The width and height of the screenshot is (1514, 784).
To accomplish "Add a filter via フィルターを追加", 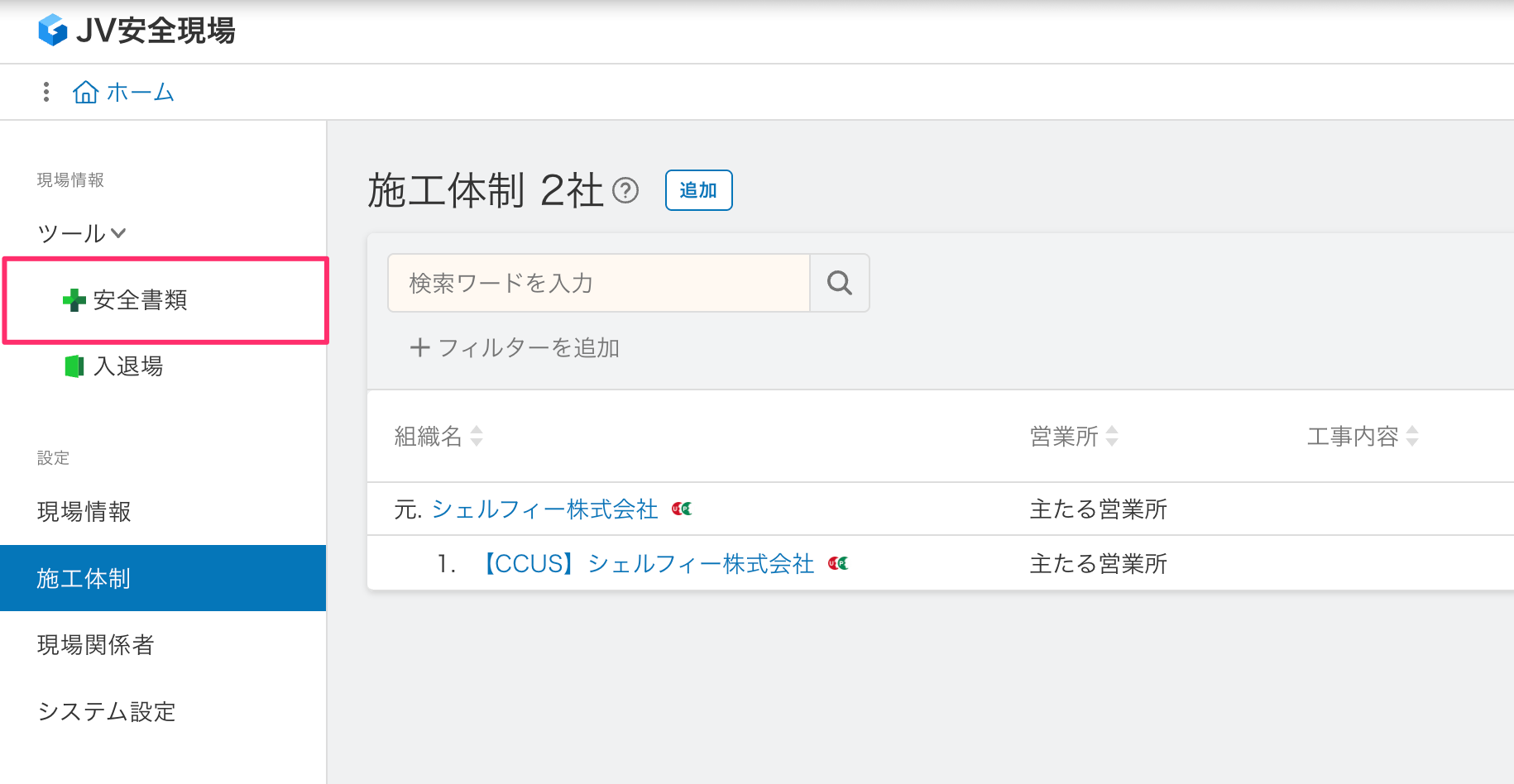I will tap(515, 348).
